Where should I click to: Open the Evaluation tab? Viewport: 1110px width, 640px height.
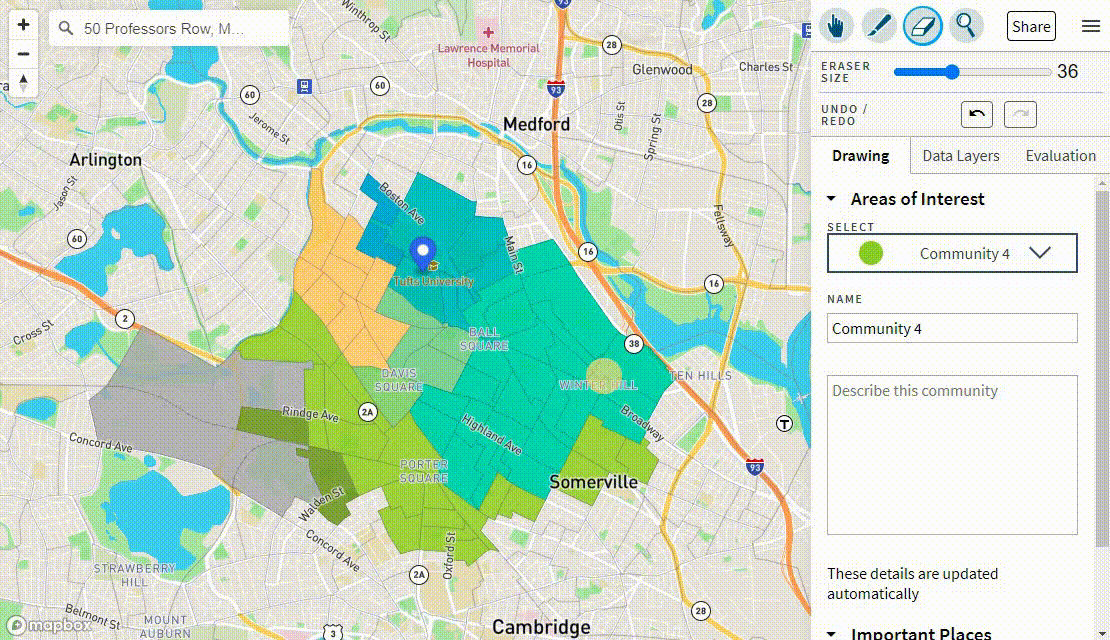click(x=1060, y=156)
